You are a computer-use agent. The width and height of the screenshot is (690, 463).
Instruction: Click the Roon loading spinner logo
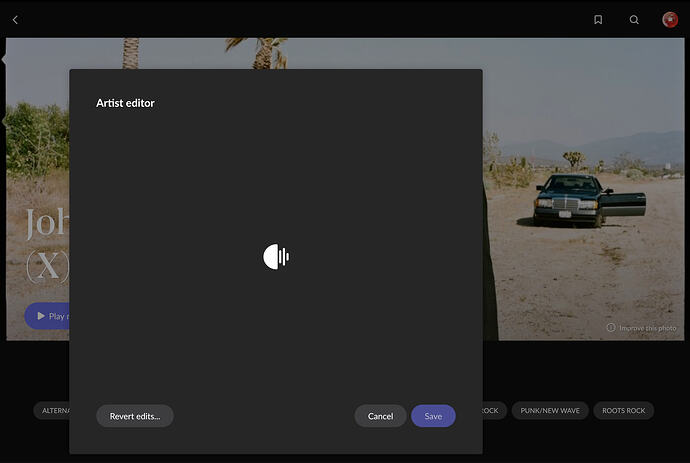(x=276, y=257)
